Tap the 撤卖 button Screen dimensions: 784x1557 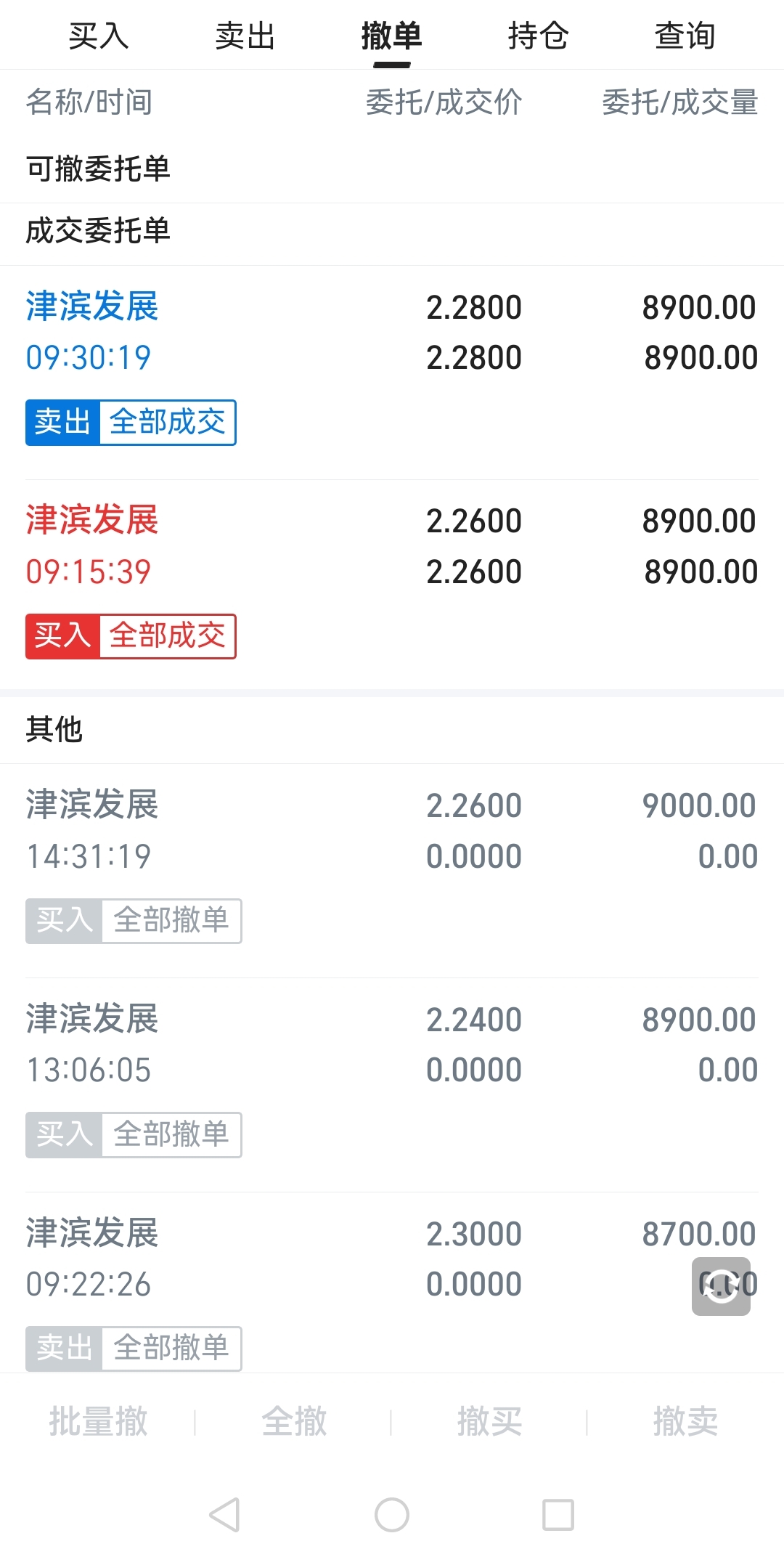685,1421
